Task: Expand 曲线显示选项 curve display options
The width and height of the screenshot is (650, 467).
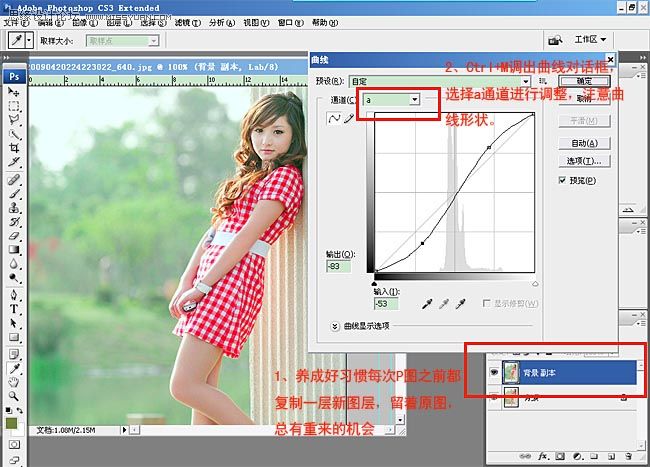Action: [335, 326]
